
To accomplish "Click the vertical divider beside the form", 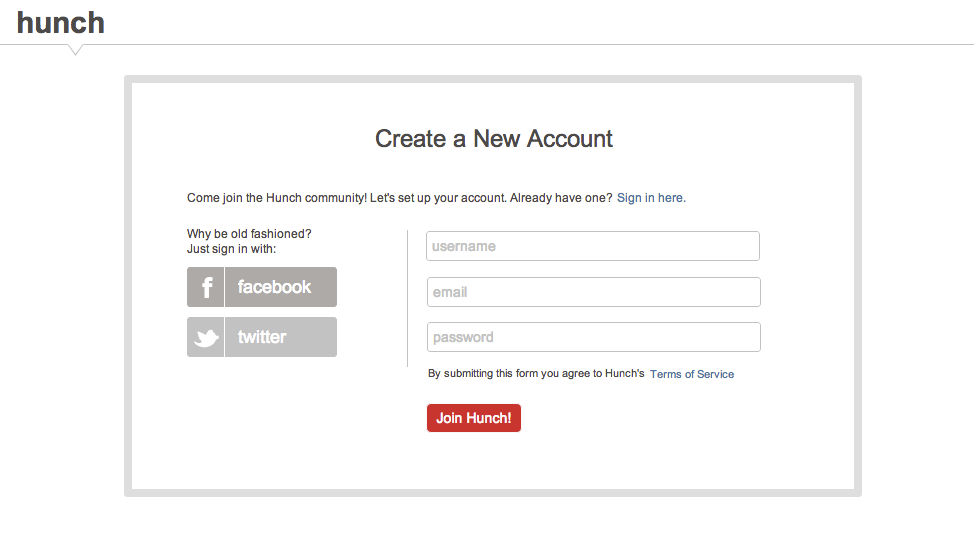I will [x=407, y=298].
